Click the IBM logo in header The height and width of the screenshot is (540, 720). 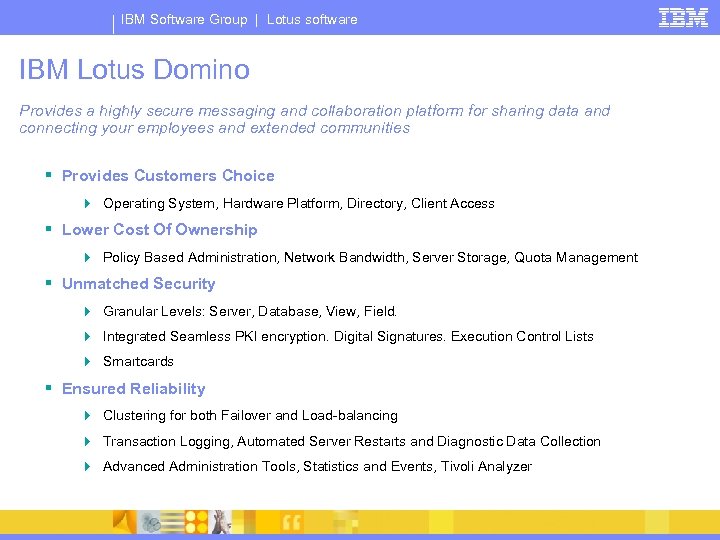click(x=683, y=18)
